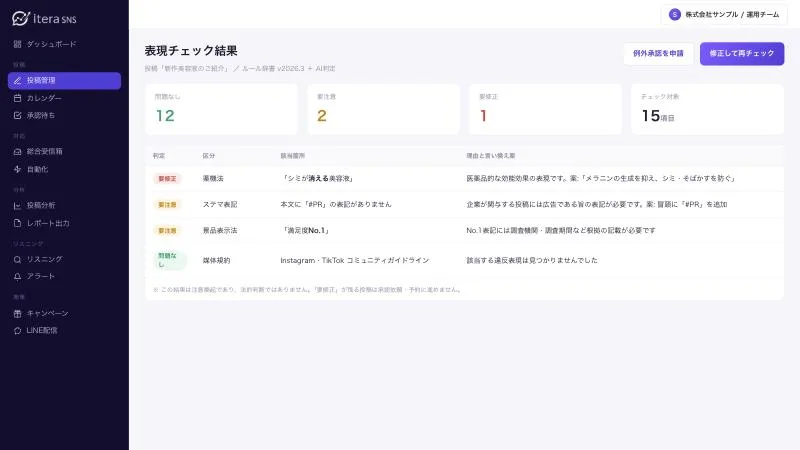Click the green 問題なし badge in 媒体規約 row
800x450 pixels.
[x=170, y=260]
